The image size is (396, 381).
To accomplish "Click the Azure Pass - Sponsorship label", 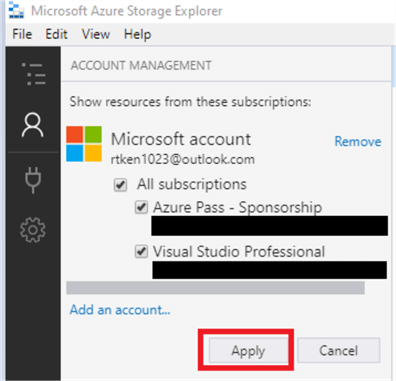I will 238,207.
